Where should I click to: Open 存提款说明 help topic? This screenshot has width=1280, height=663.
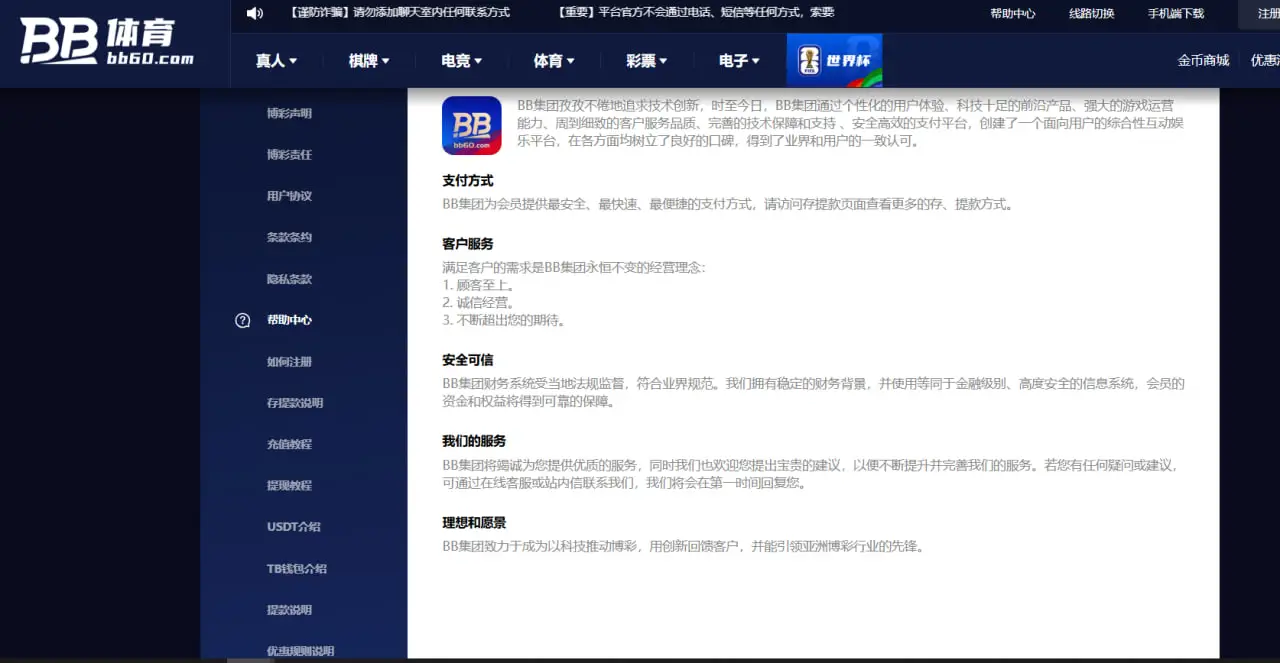click(x=295, y=403)
